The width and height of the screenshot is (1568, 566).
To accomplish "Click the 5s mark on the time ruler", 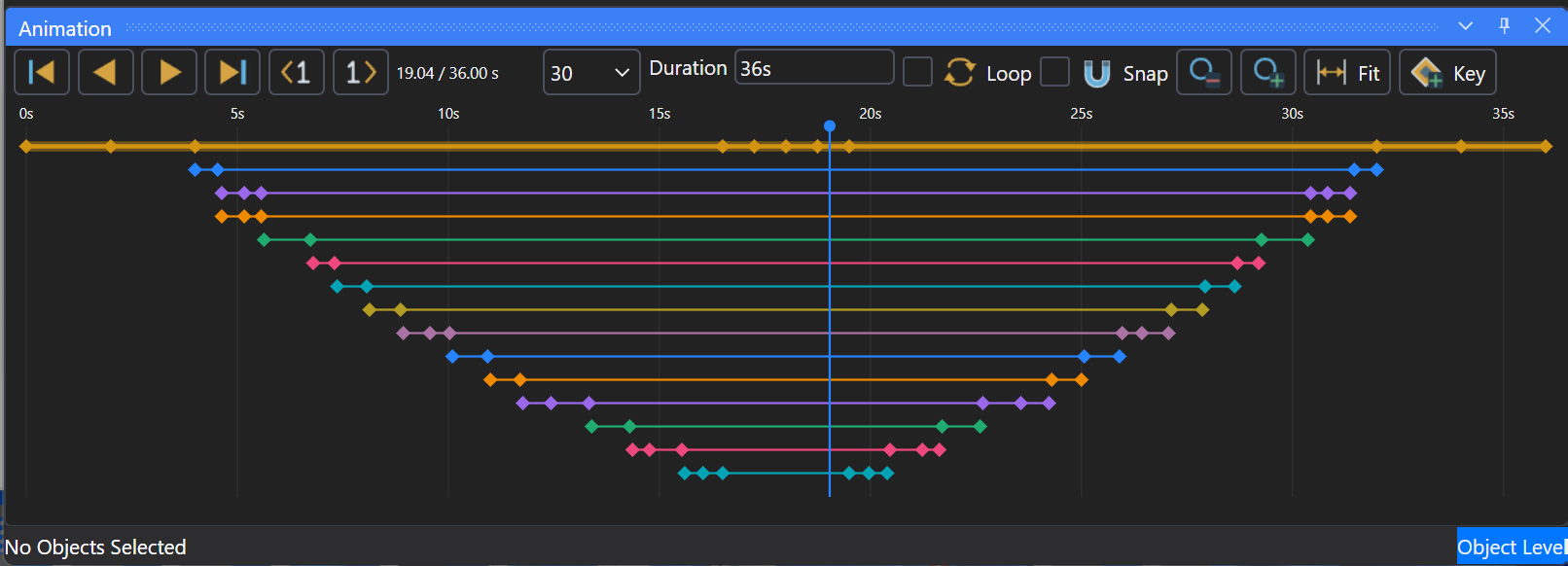I will [237, 114].
